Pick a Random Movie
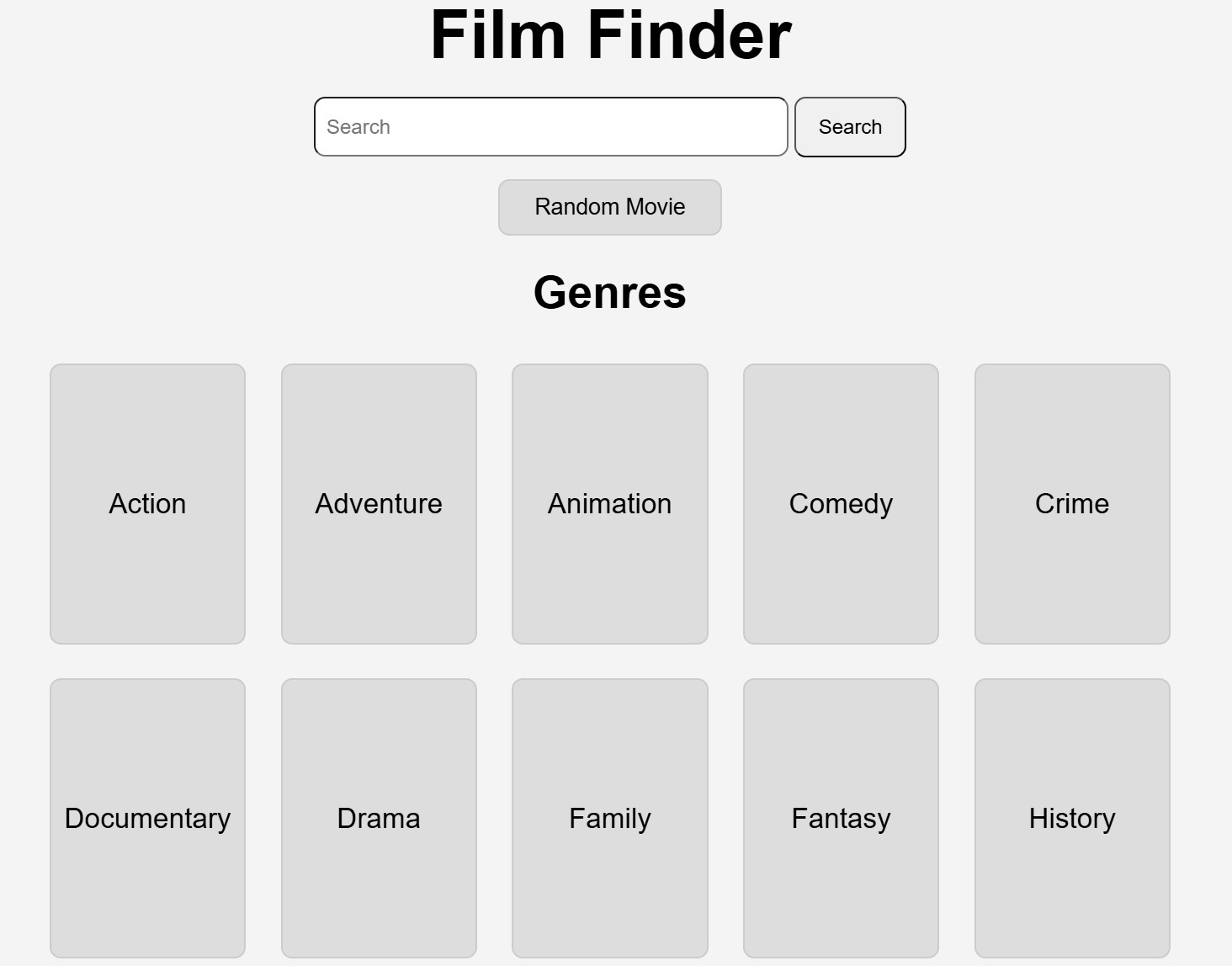This screenshot has height=966, width=1232. tap(610, 207)
